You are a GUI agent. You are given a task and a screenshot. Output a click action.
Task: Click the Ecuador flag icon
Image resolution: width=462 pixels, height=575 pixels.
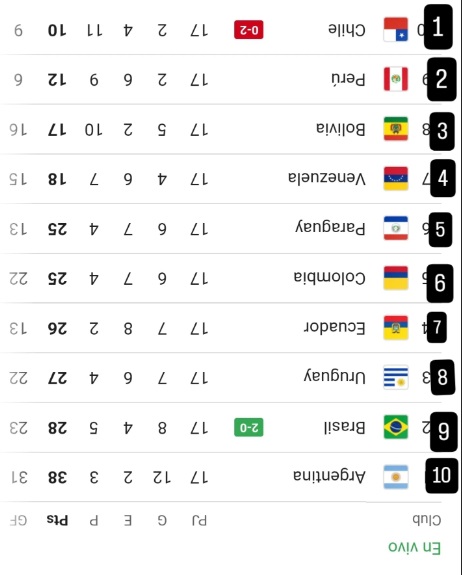(396, 327)
